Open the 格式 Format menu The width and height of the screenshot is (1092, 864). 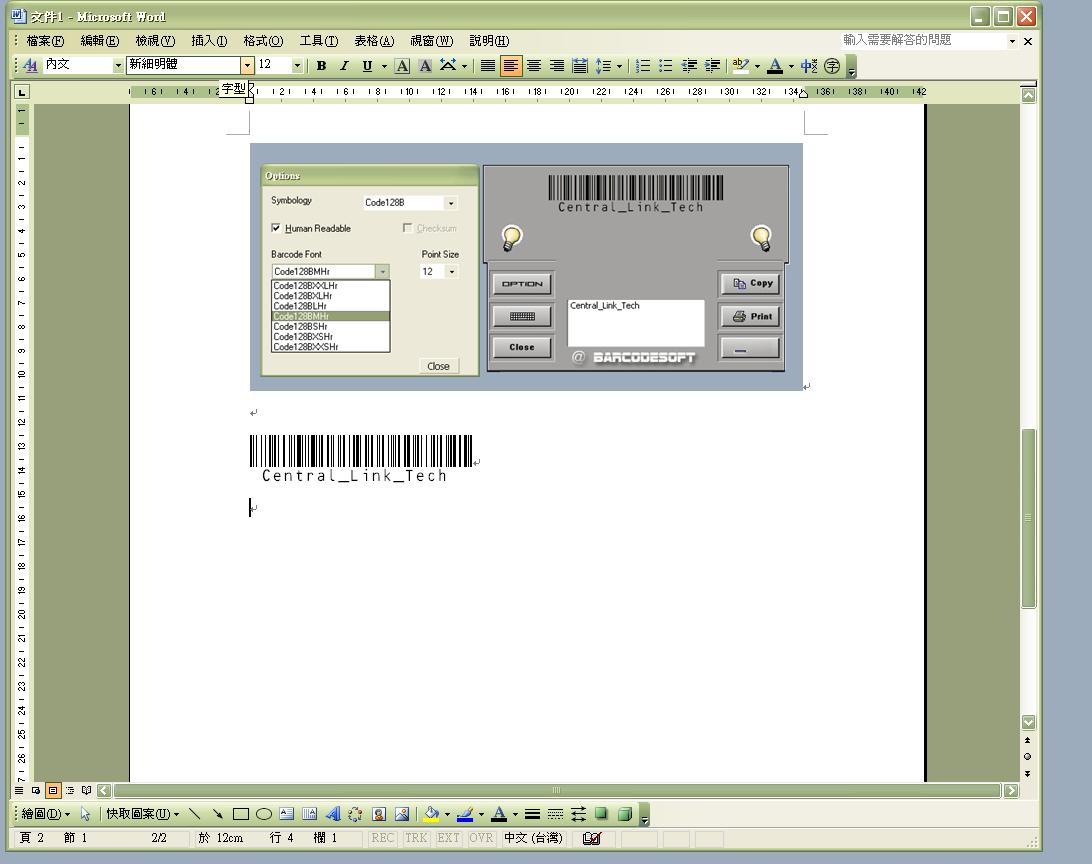[x=263, y=41]
